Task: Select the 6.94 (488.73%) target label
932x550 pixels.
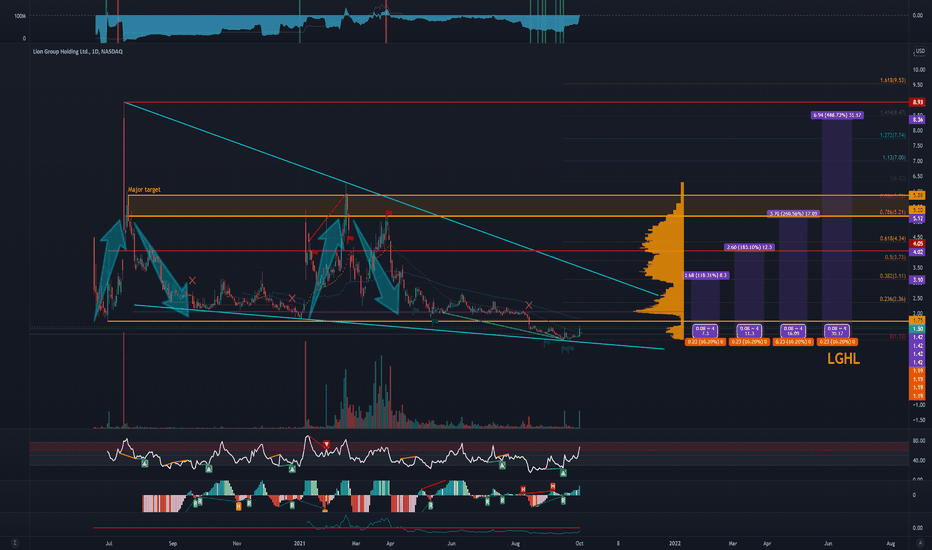Action: tap(837, 115)
